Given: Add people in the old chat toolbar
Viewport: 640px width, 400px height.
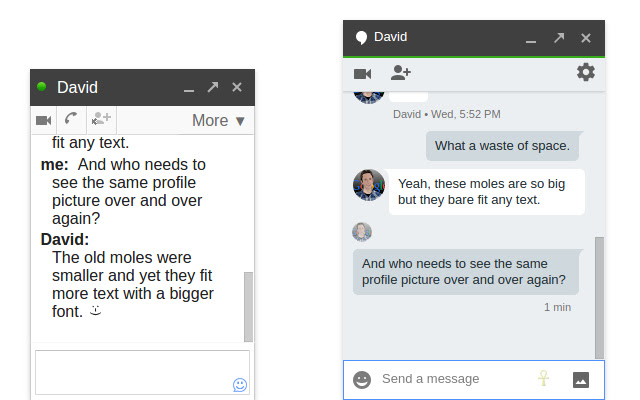Looking at the screenshot, I should [x=100, y=121].
